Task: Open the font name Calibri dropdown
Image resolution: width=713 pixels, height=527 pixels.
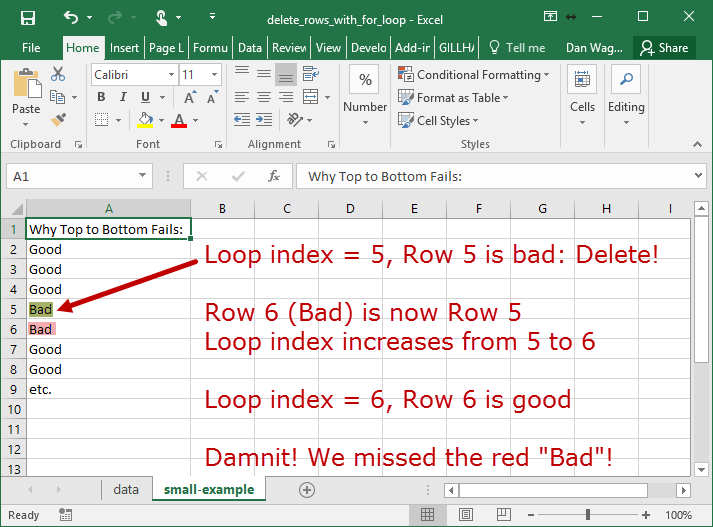Action: tap(171, 75)
